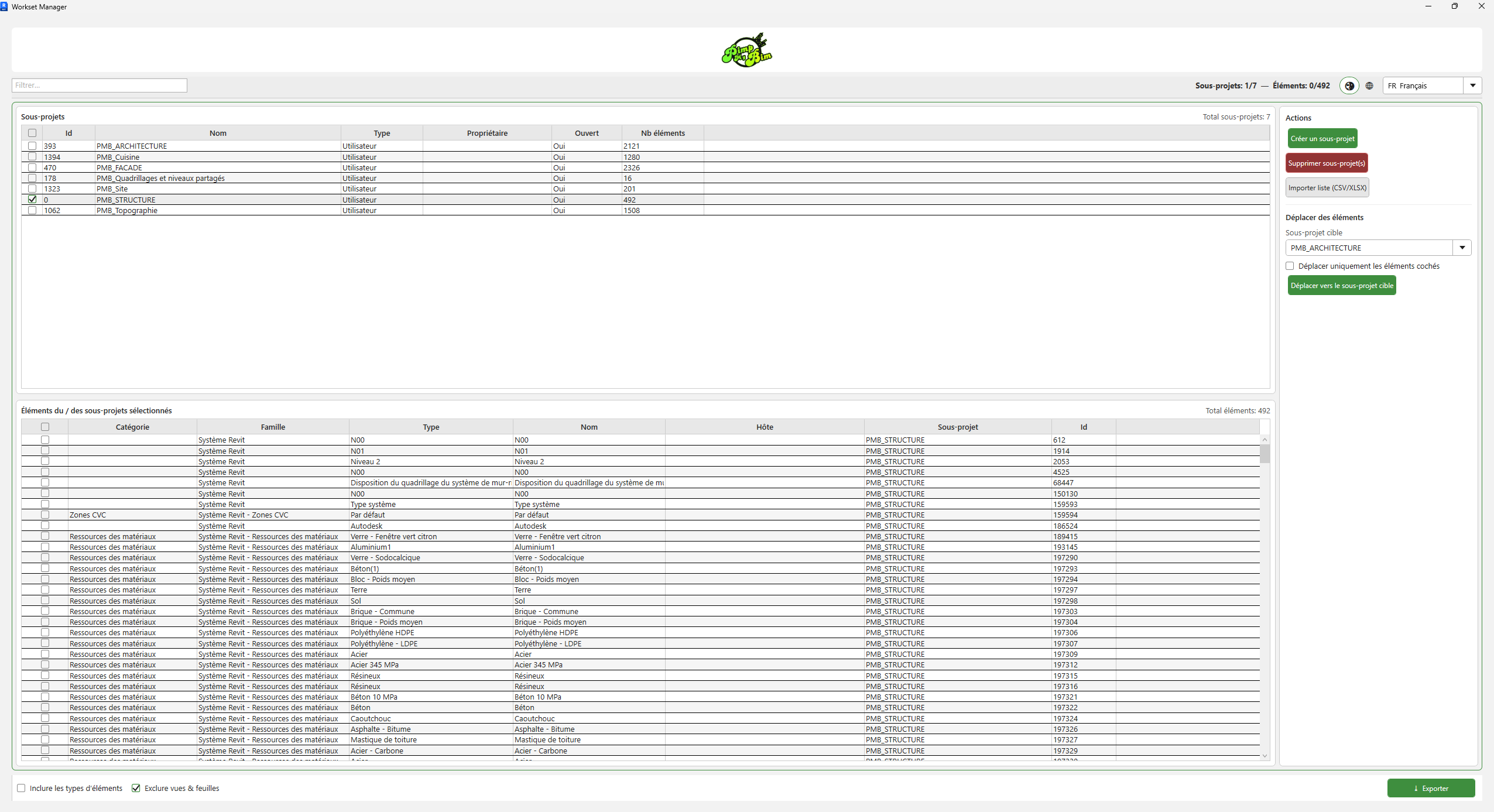Image resolution: width=1494 pixels, height=812 pixels.
Task: Toggle the dark/light theme icon
Action: (x=1349, y=85)
